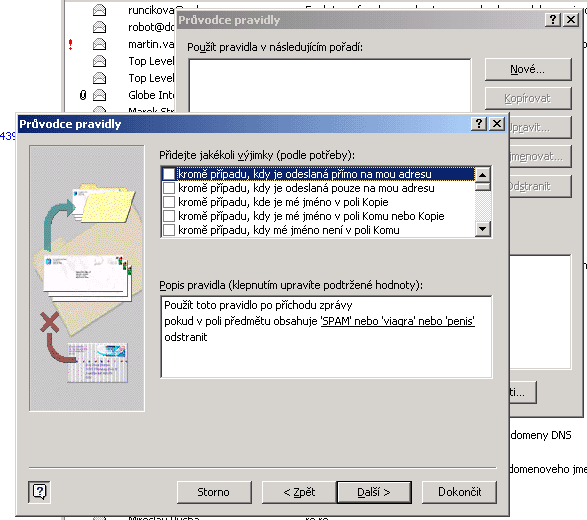The height and width of the screenshot is (520, 587).
Task: Enable 'kde je mé jméno v poli Kopie' exception
Action: pyautogui.click(x=169, y=202)
